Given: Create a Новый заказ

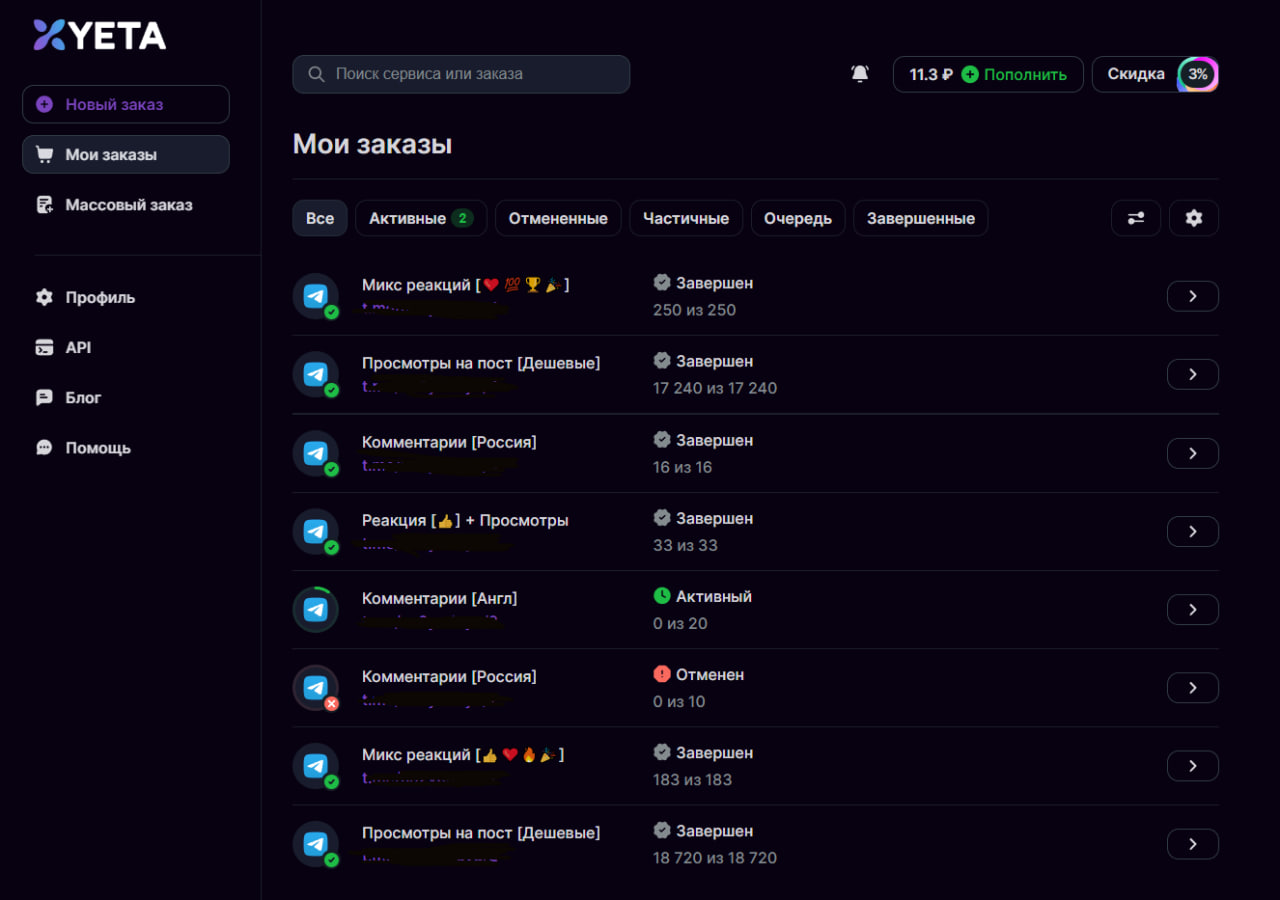Looking at the screenshot, I should pyautogui.click(x=126, y=104).
